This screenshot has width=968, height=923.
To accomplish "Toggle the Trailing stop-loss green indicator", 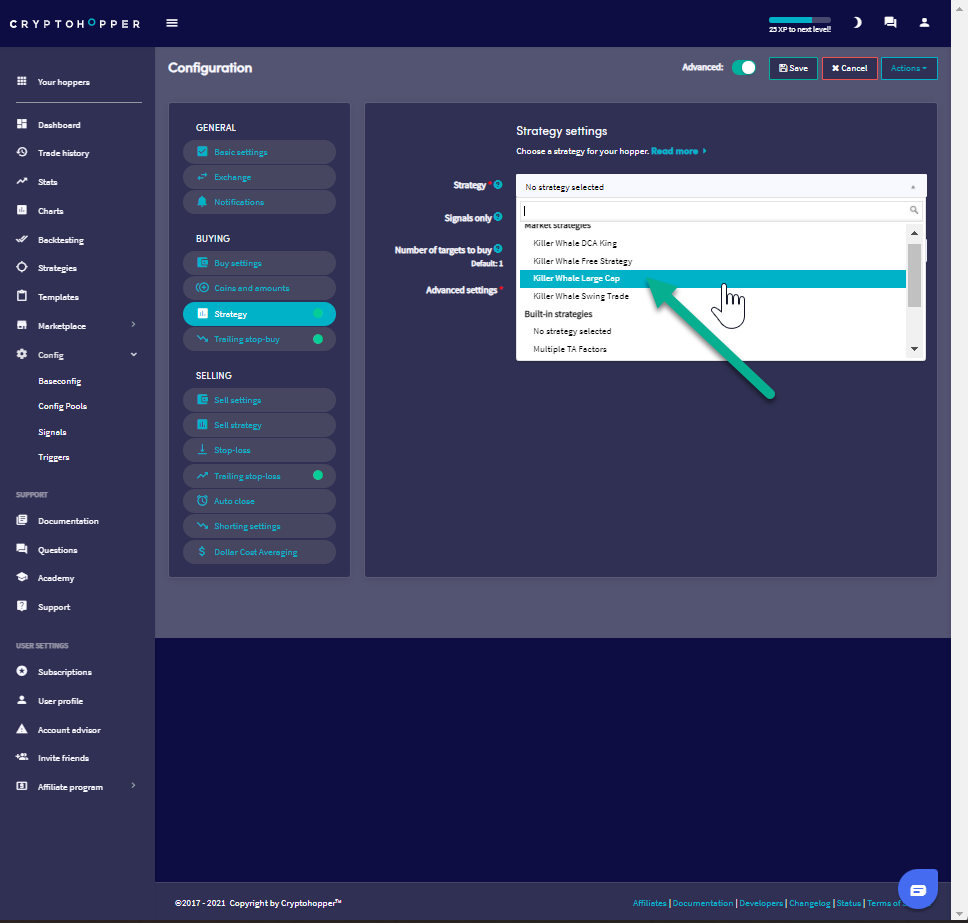I will [318, 476].
